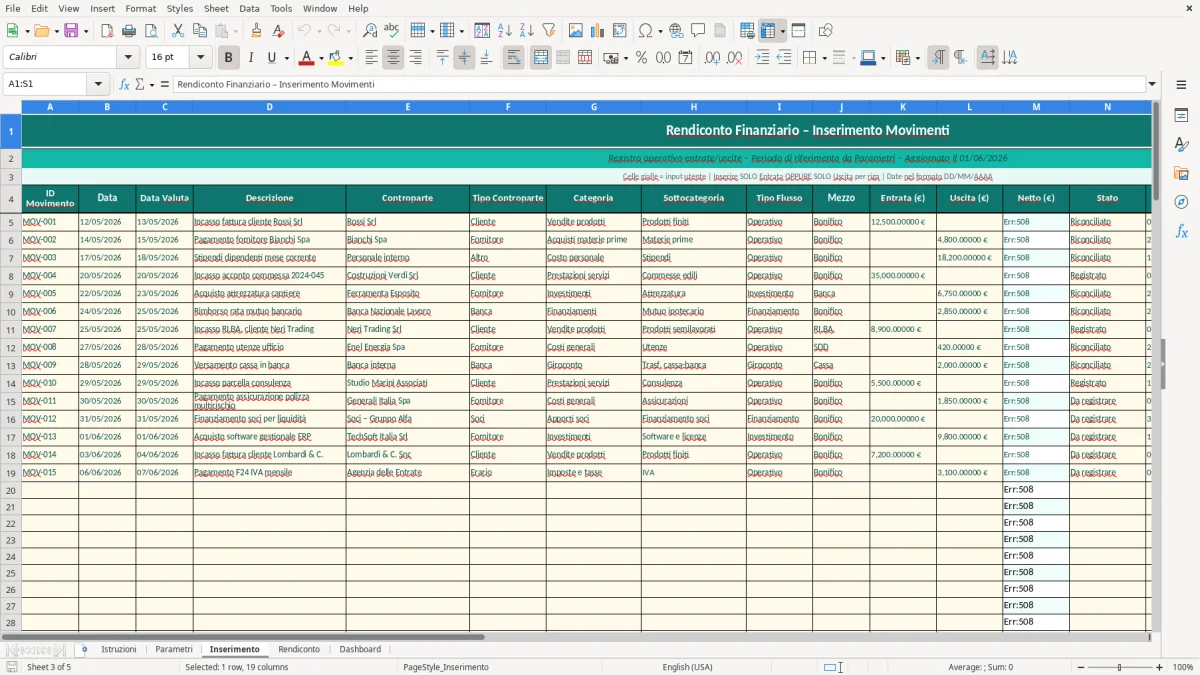Insert an image
The width and height of the screenshot is (1200, 675).
tap(576, 31)
